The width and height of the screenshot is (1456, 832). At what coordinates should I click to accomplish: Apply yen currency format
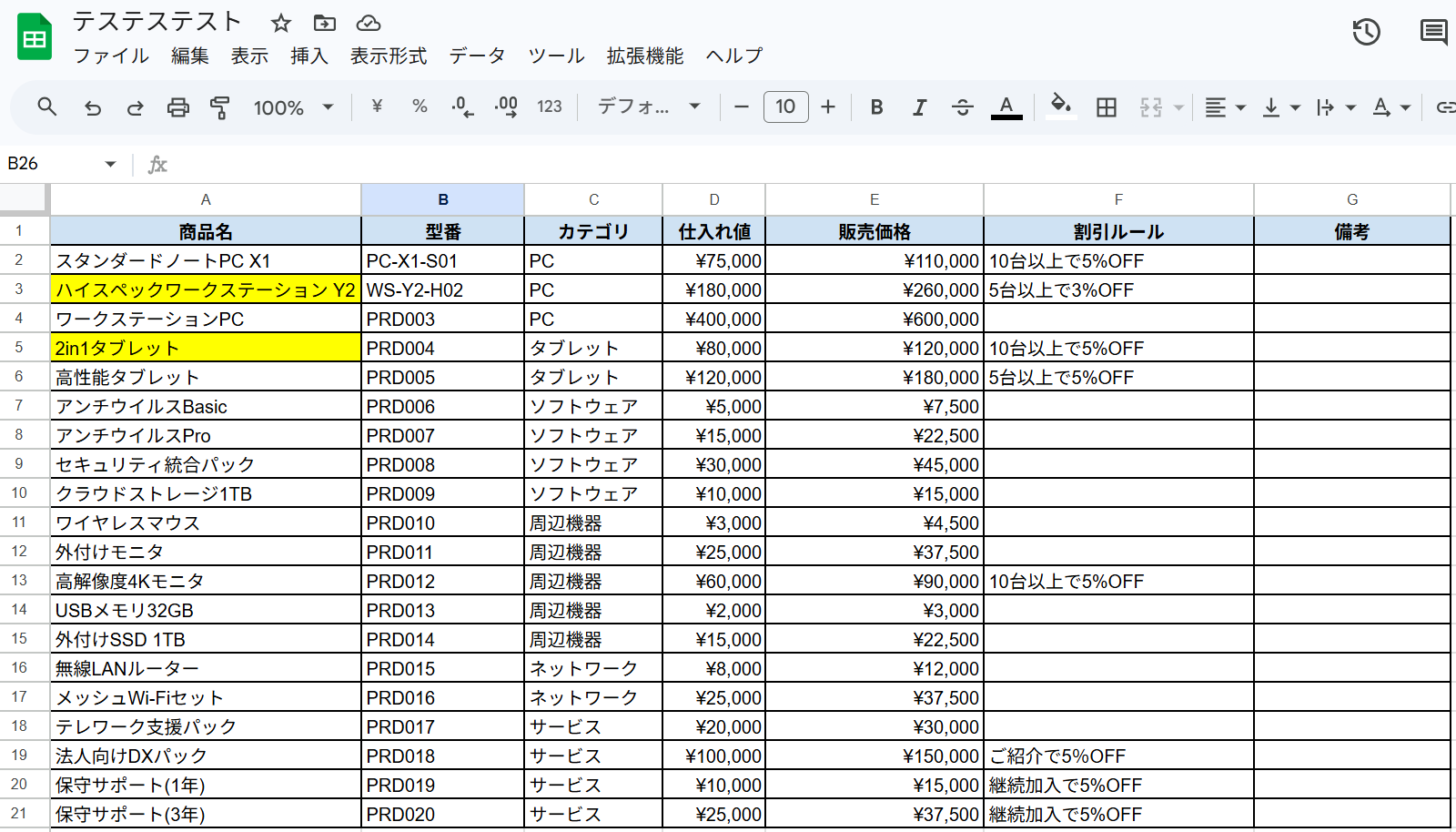(377, 107)
